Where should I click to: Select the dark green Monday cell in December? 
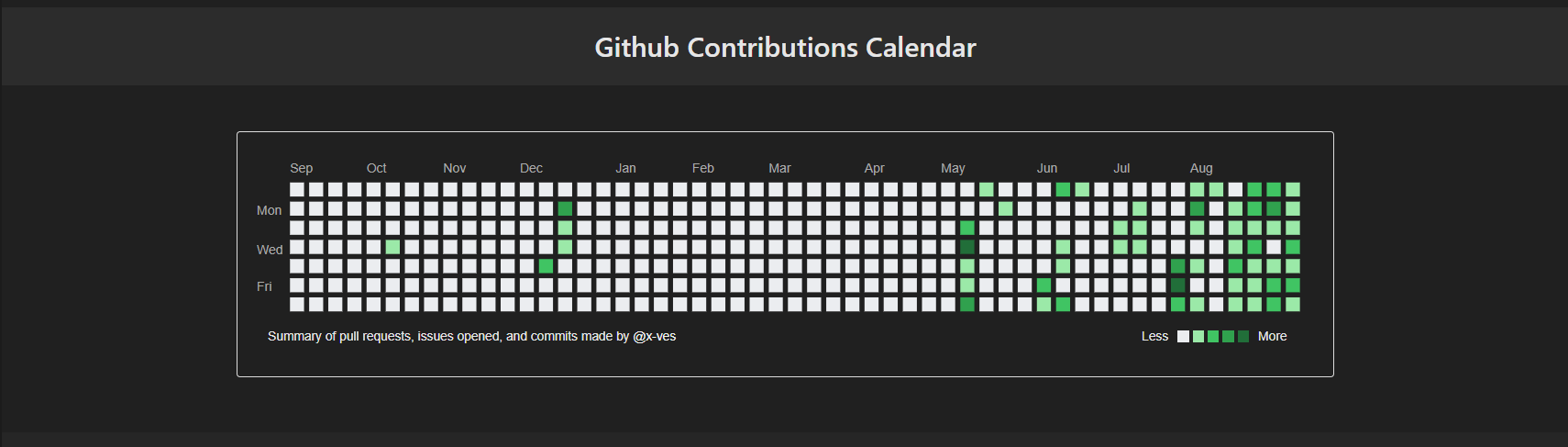565,208
